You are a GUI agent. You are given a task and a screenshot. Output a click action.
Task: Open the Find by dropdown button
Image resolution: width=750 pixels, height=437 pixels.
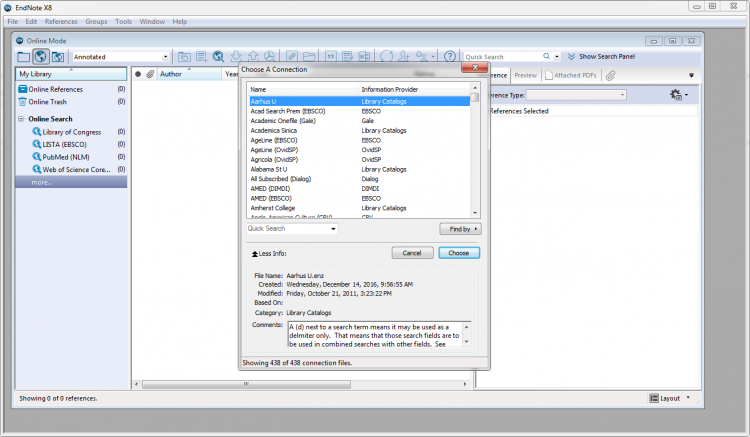(460, 229)
